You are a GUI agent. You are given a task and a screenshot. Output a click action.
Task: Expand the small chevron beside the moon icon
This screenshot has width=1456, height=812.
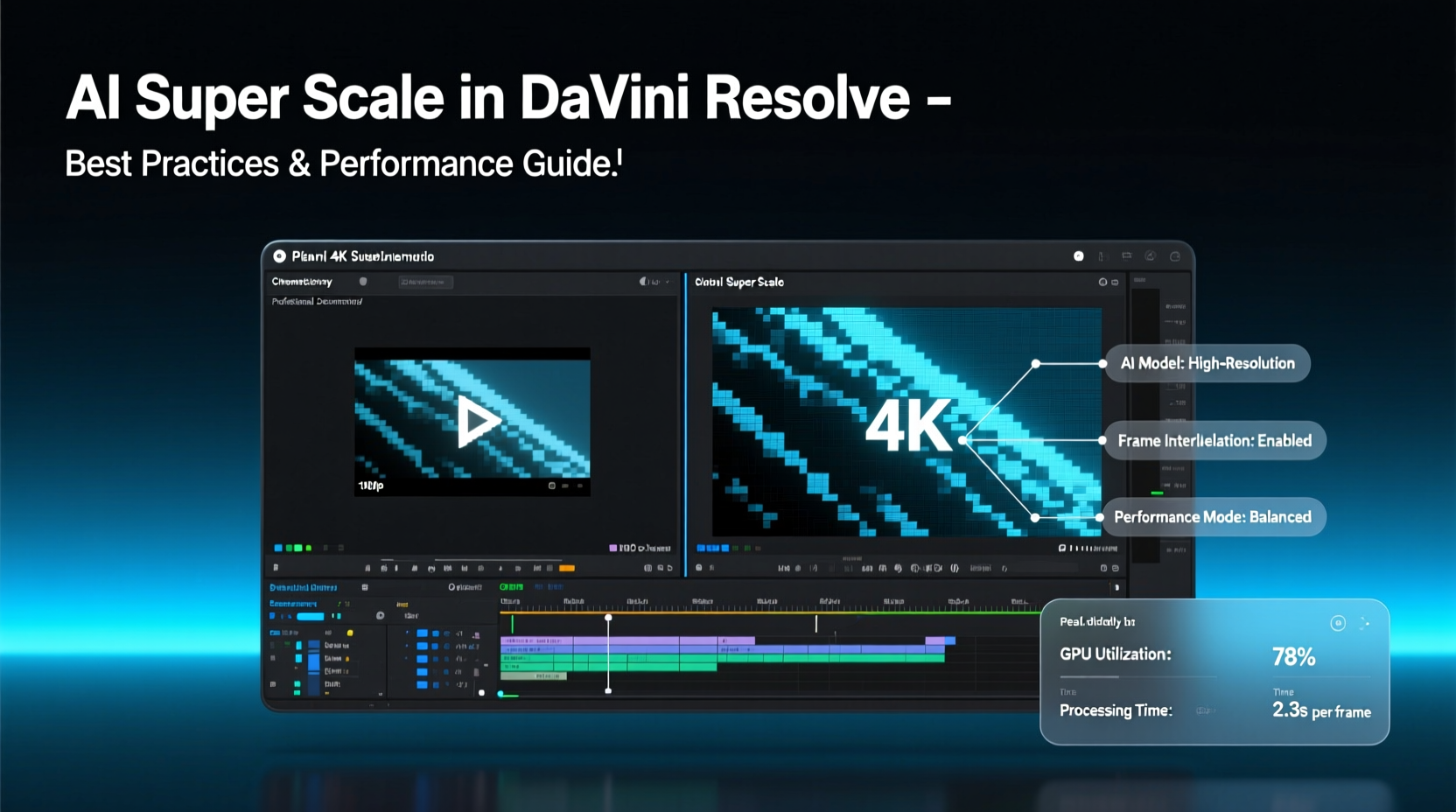click(668, 282)
